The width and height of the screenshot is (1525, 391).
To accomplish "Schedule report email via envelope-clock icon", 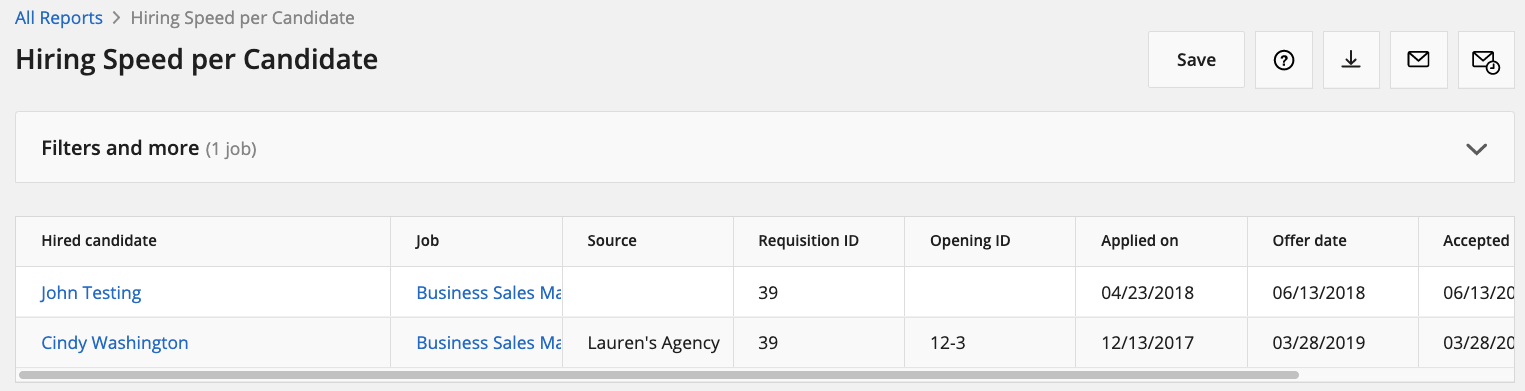I will click(1486, 60).
